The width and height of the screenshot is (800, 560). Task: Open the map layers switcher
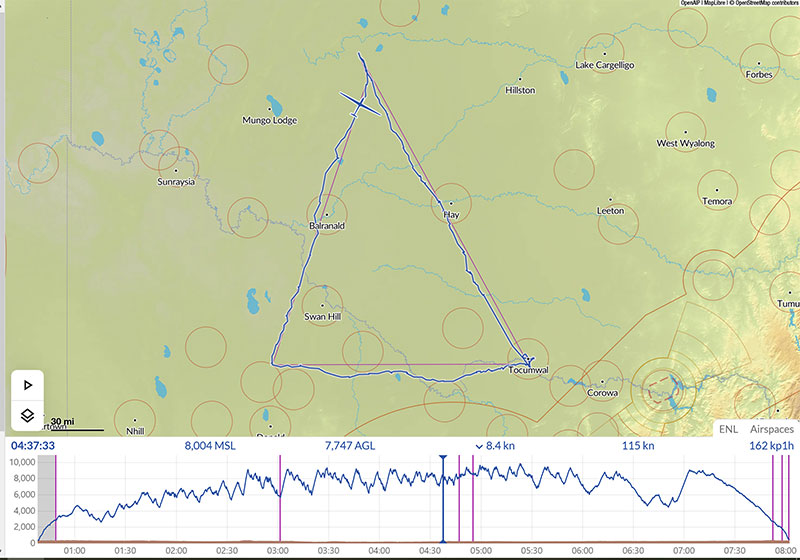[28, 414]
